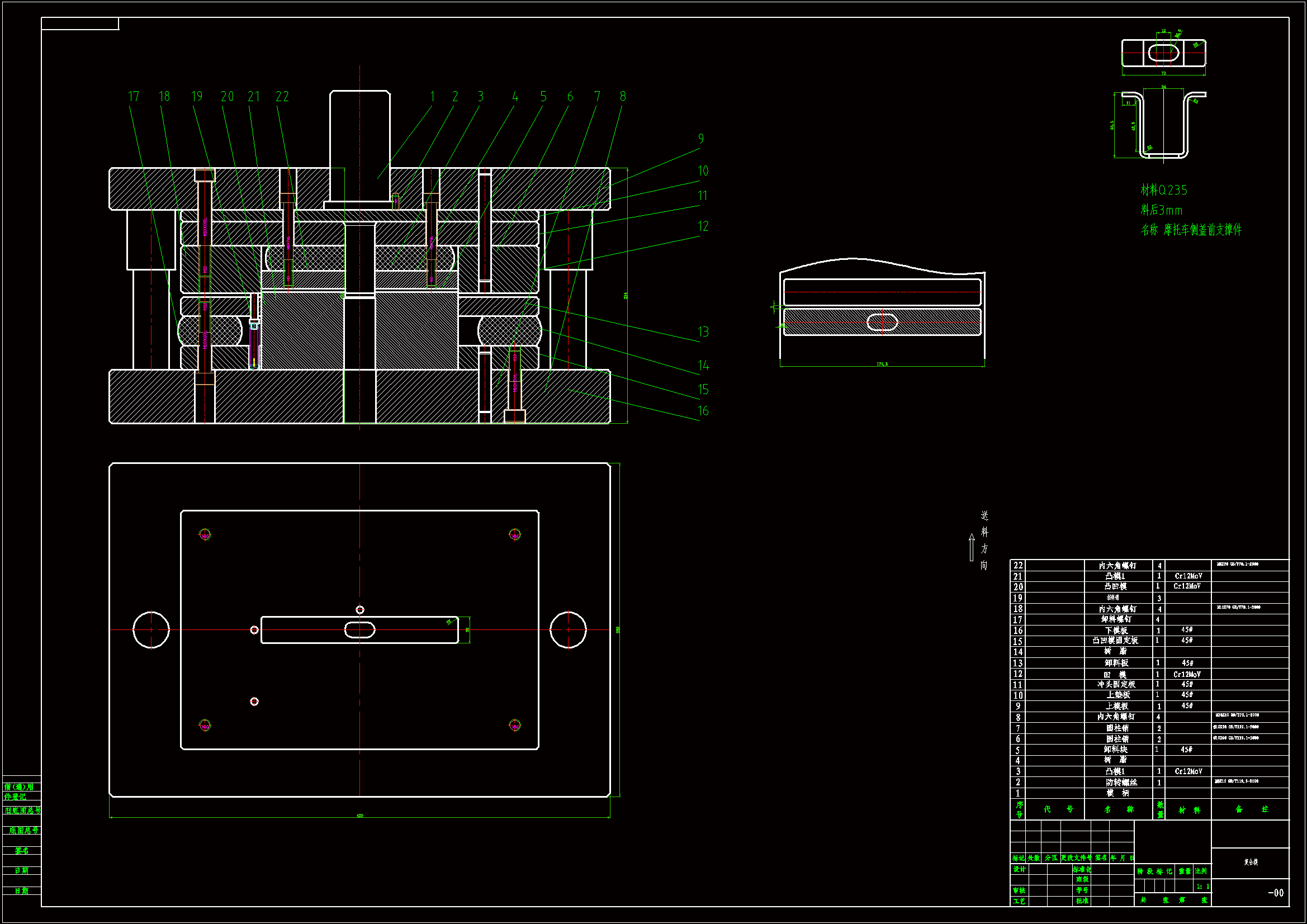Screen dimensions: 1307x924
Task: Click the 1:1 scale cell in title block
Action: click(1202, 887)
